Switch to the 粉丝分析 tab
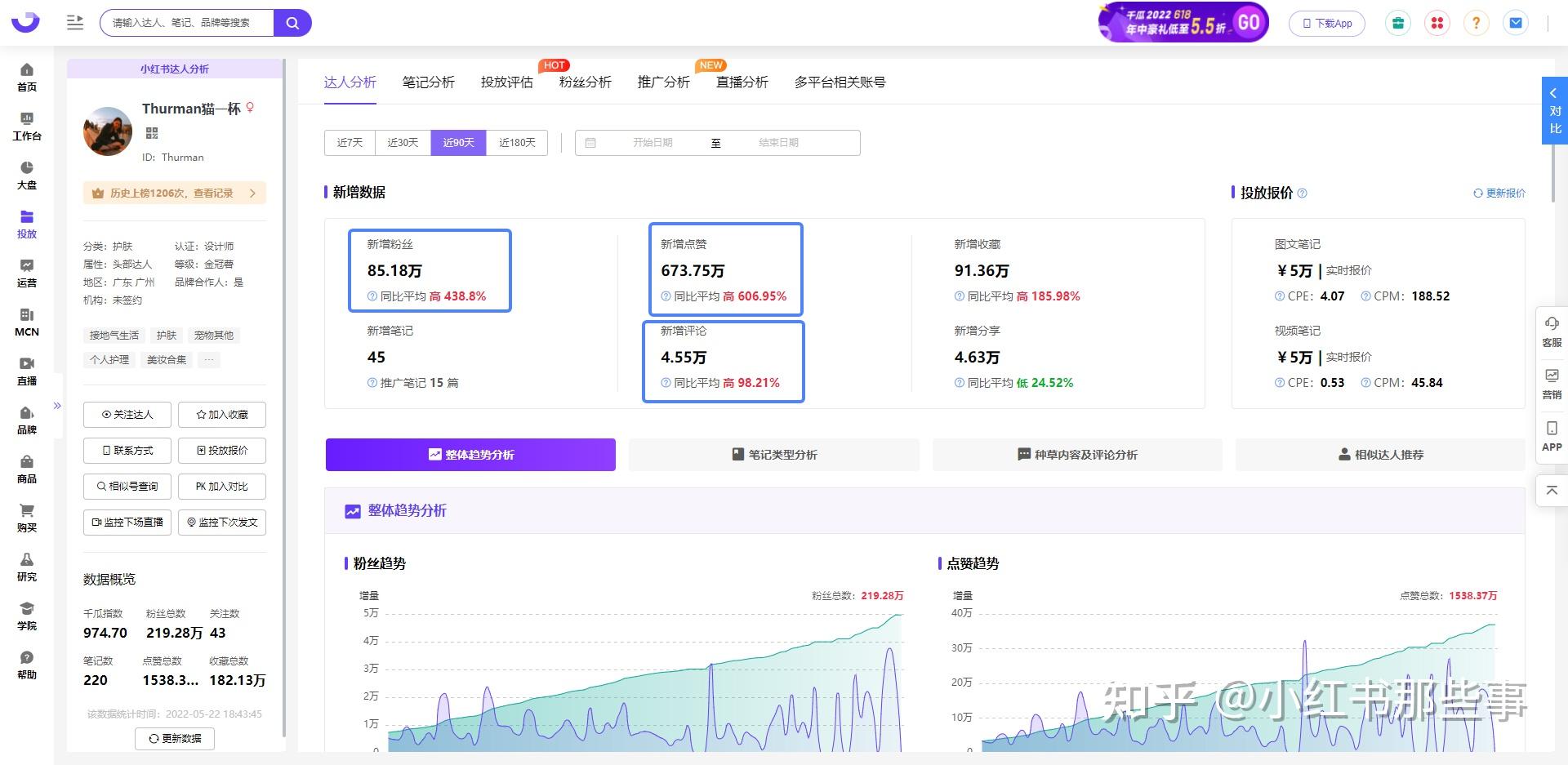Screen dimensions: 1568x765 (x=585, y=82)
